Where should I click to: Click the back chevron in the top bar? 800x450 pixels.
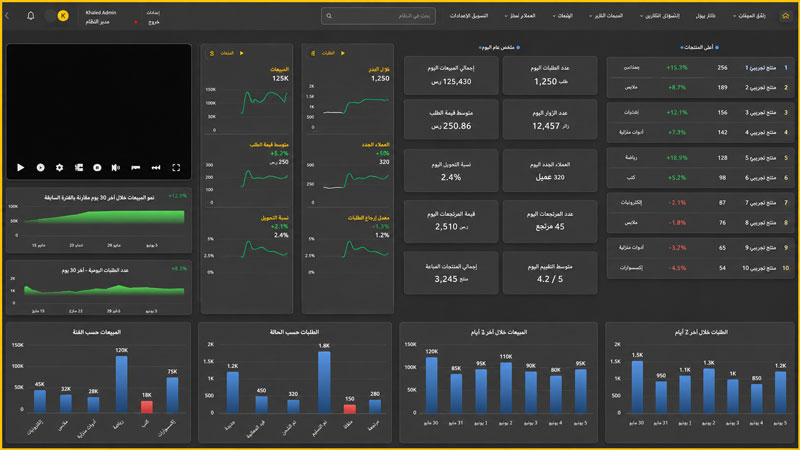[7, 16]
